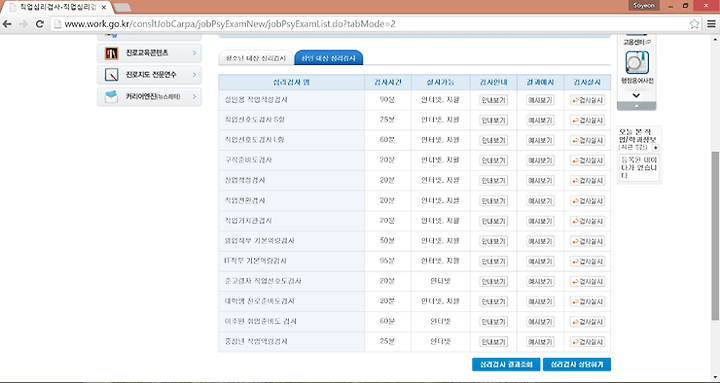This screenshot has width=720, height=383.
Task: Open 예시보기 for 창업적성검사
Action: tap(540, 181)
